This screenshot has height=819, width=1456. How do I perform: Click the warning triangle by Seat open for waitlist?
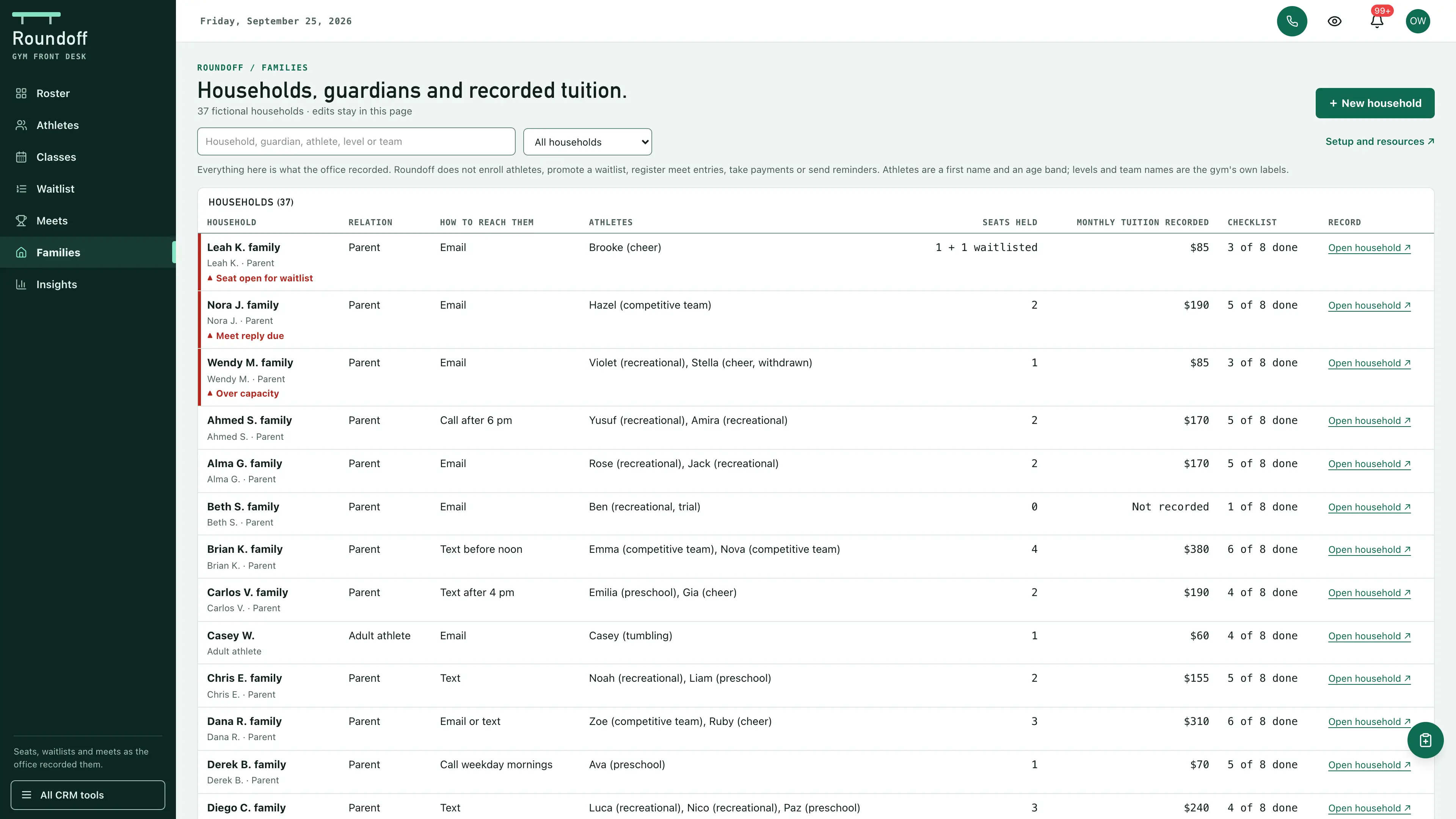click(210, 278)
